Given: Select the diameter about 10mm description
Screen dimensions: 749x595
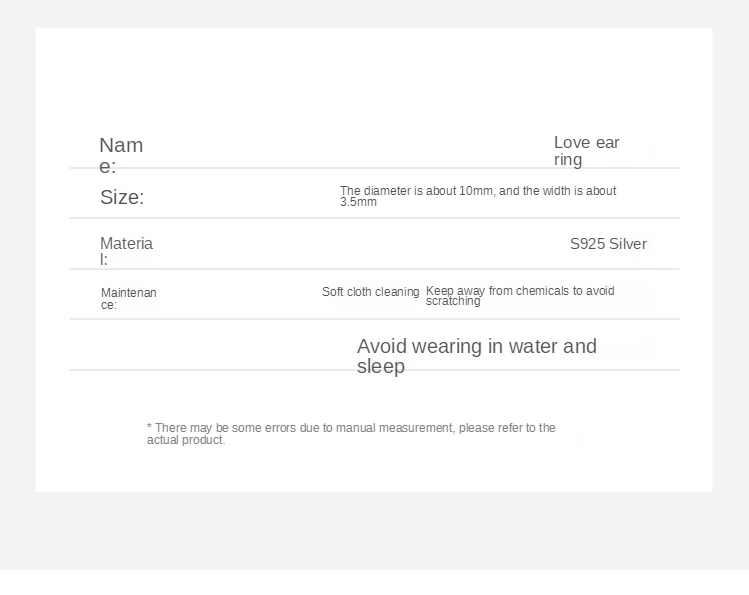Looking at the screenshot, I should [477, 191].
